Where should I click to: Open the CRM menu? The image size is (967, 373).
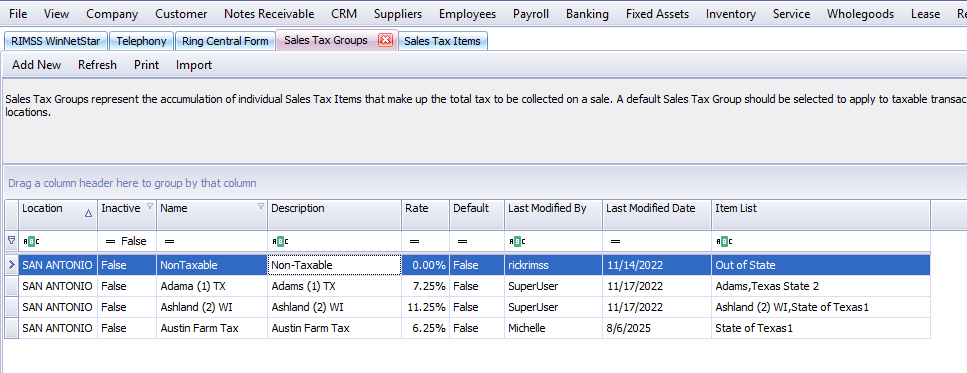[344, 14]
